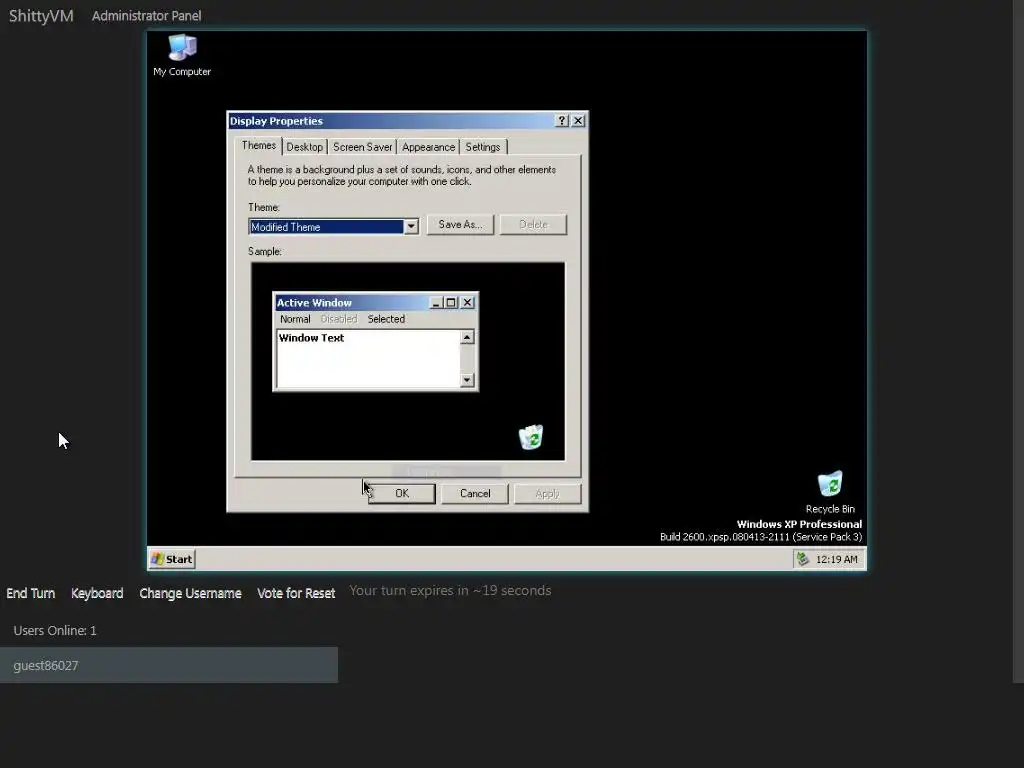The image size is (1024, 768).
Task: Click the sample window's scroll down arrow
Action: [467, 379]
